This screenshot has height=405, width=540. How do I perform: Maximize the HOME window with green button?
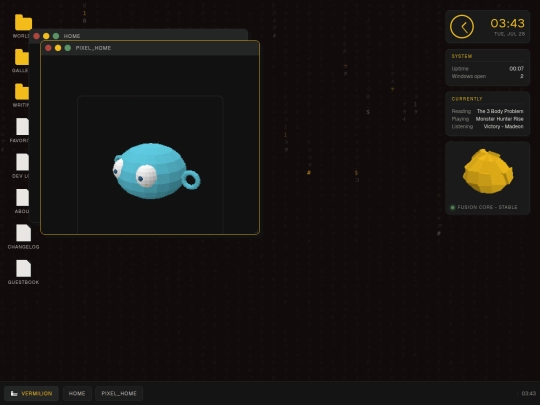(x=56, y=36)
